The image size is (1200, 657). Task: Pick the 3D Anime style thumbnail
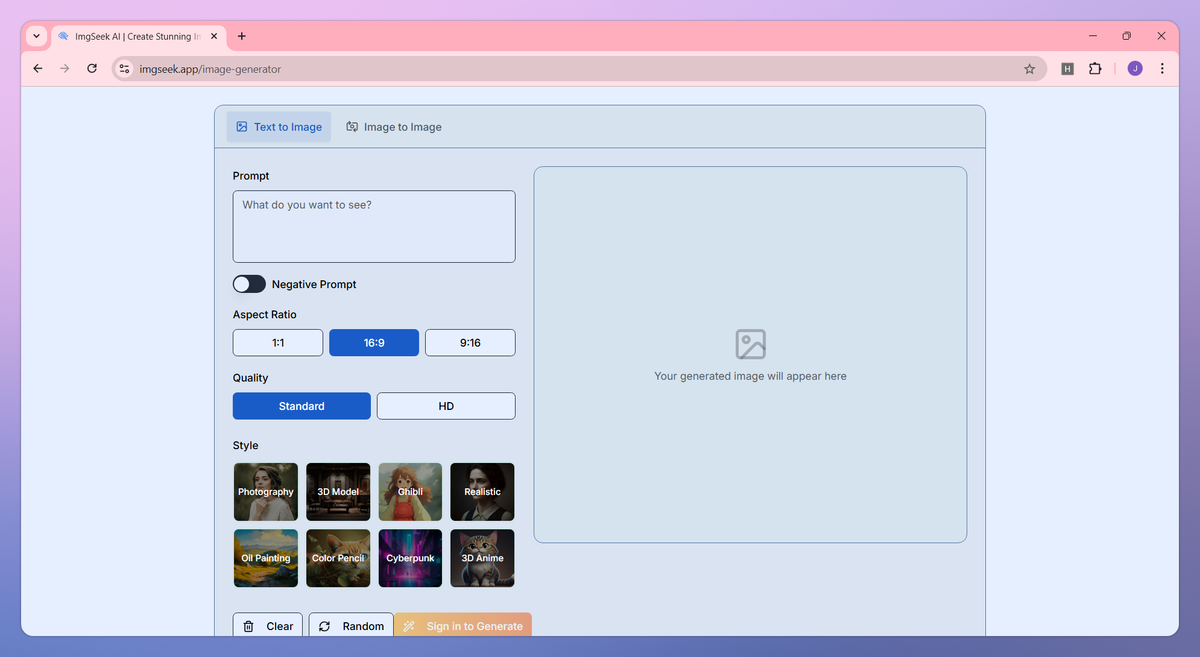[x=482, y=558]
